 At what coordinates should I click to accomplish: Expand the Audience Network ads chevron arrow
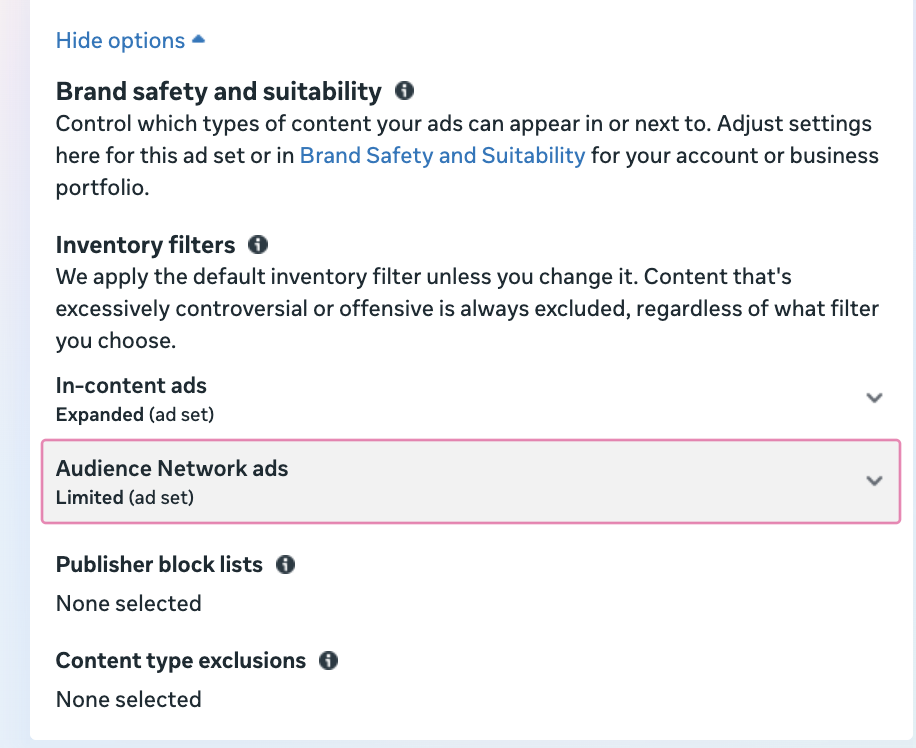click(x=874, y=481)
